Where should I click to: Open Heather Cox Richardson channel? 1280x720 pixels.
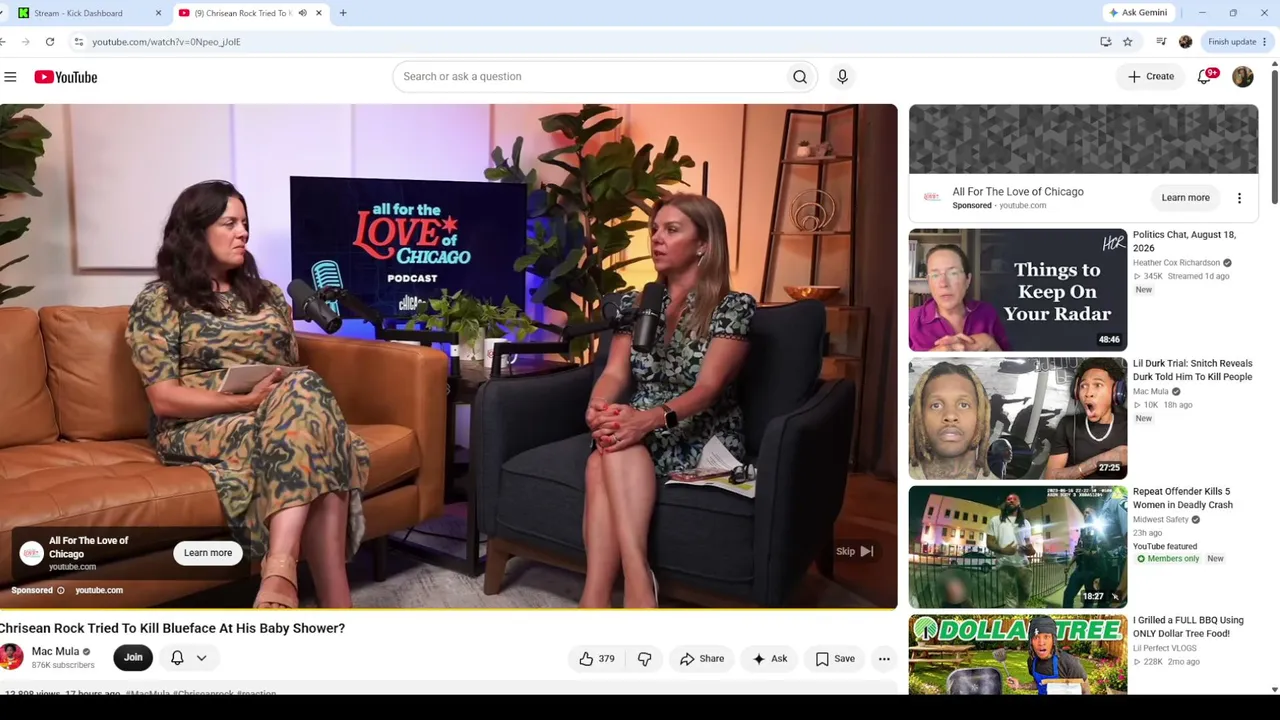pos(1176,263)
